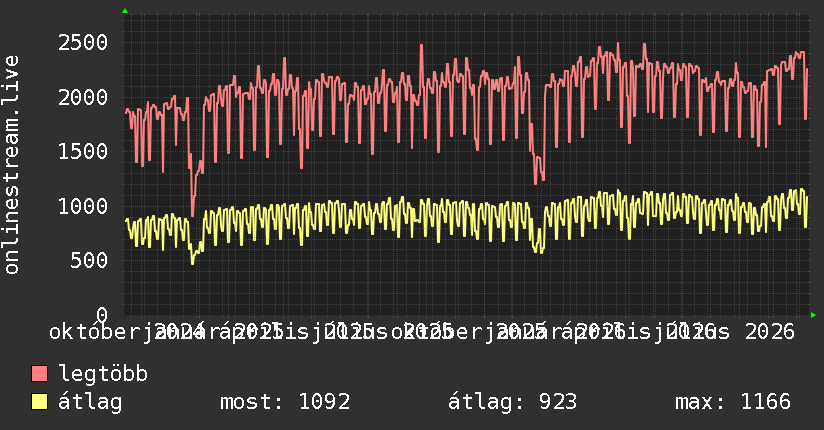Click the most: 1092 value

click(285, 402)
